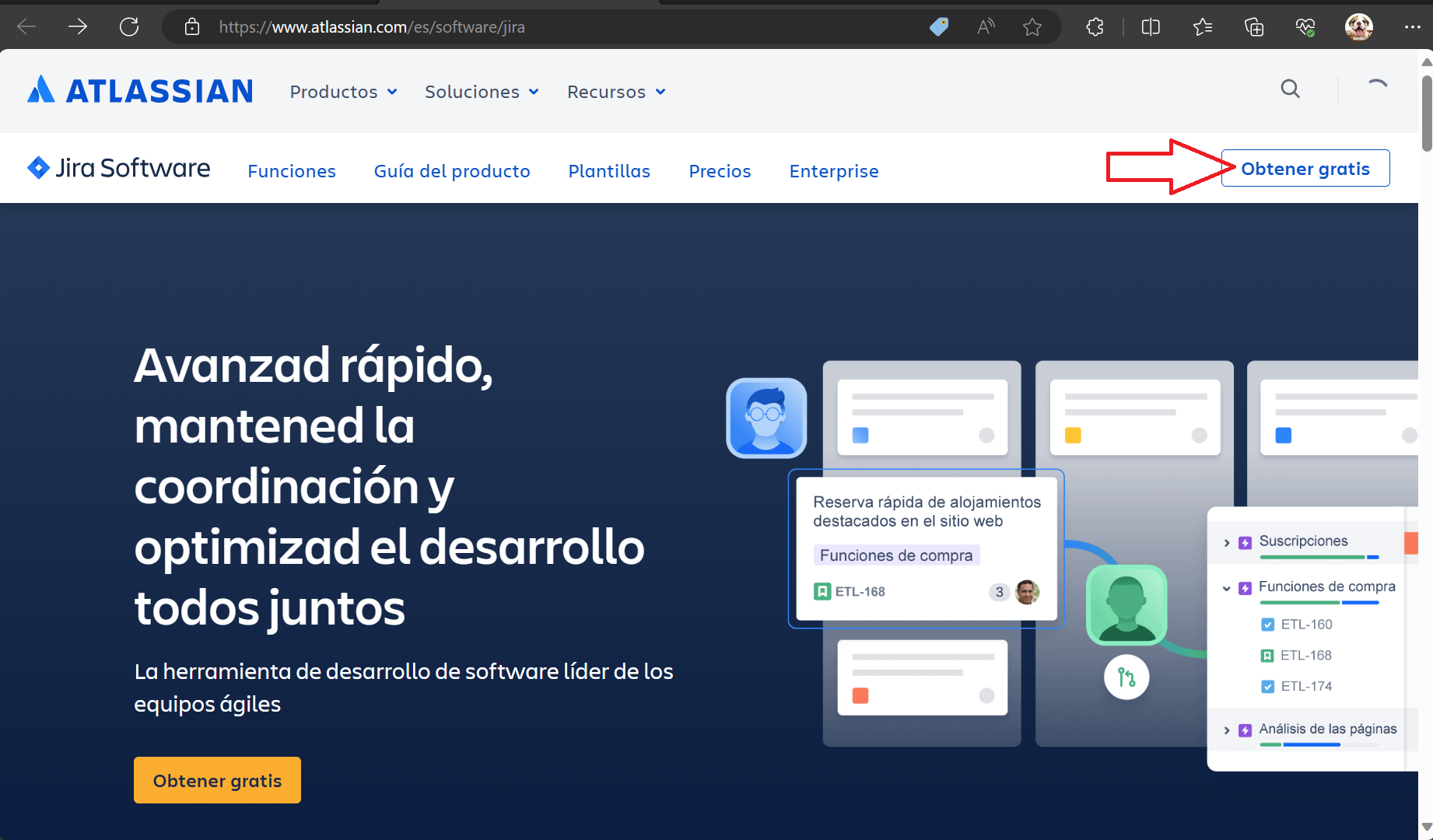Viewport: 1433px width, 840px height.
Task: Select the ETL-174 list item text
Action: (x=1306, y=687)
